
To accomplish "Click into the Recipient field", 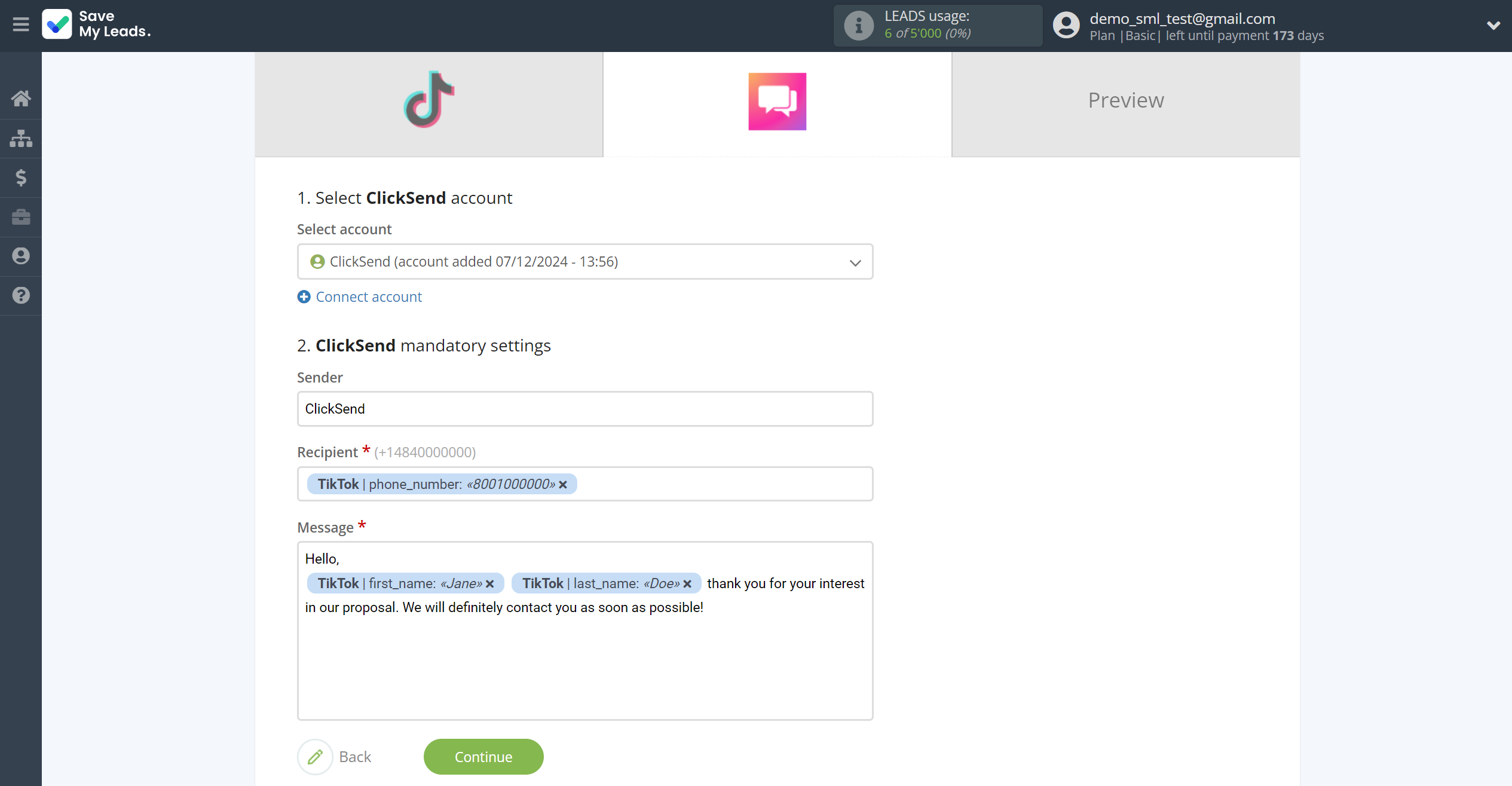I will coord(584,484).
